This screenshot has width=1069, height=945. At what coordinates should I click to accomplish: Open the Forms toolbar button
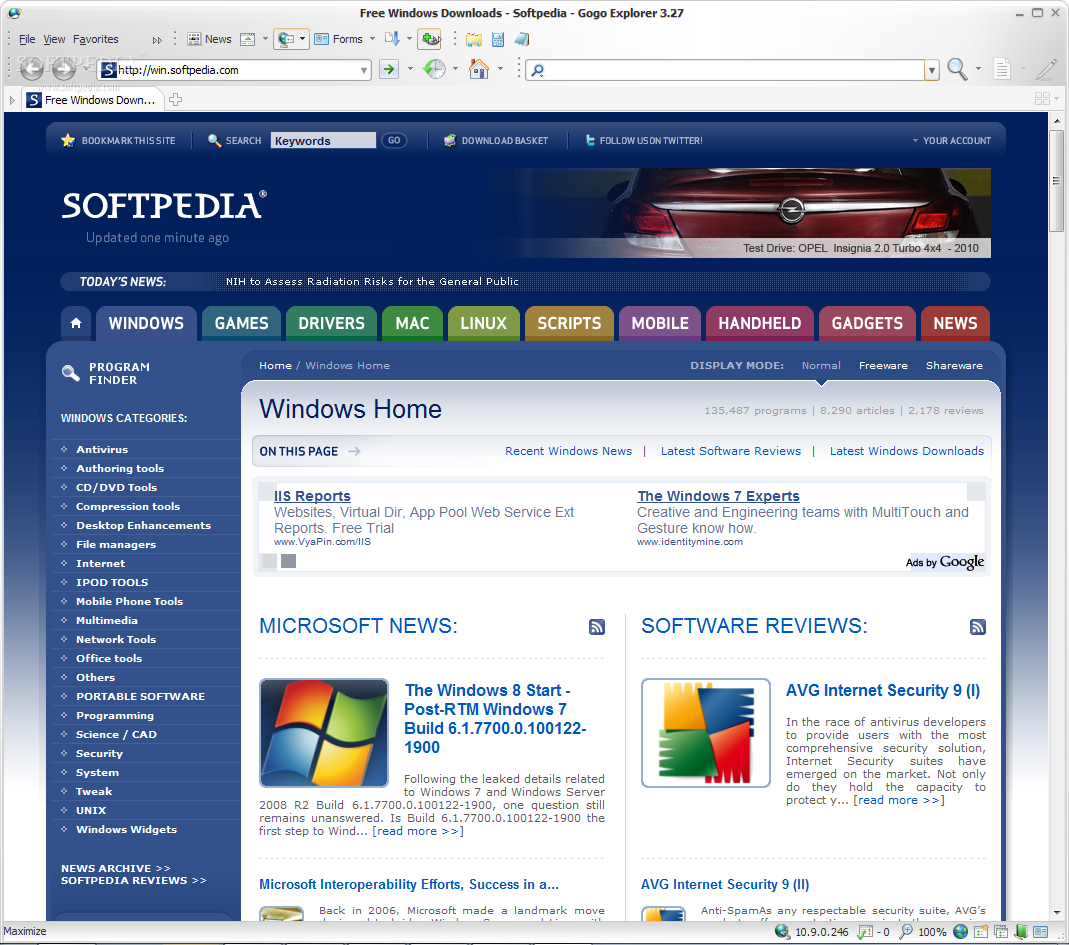coord(338,39)
